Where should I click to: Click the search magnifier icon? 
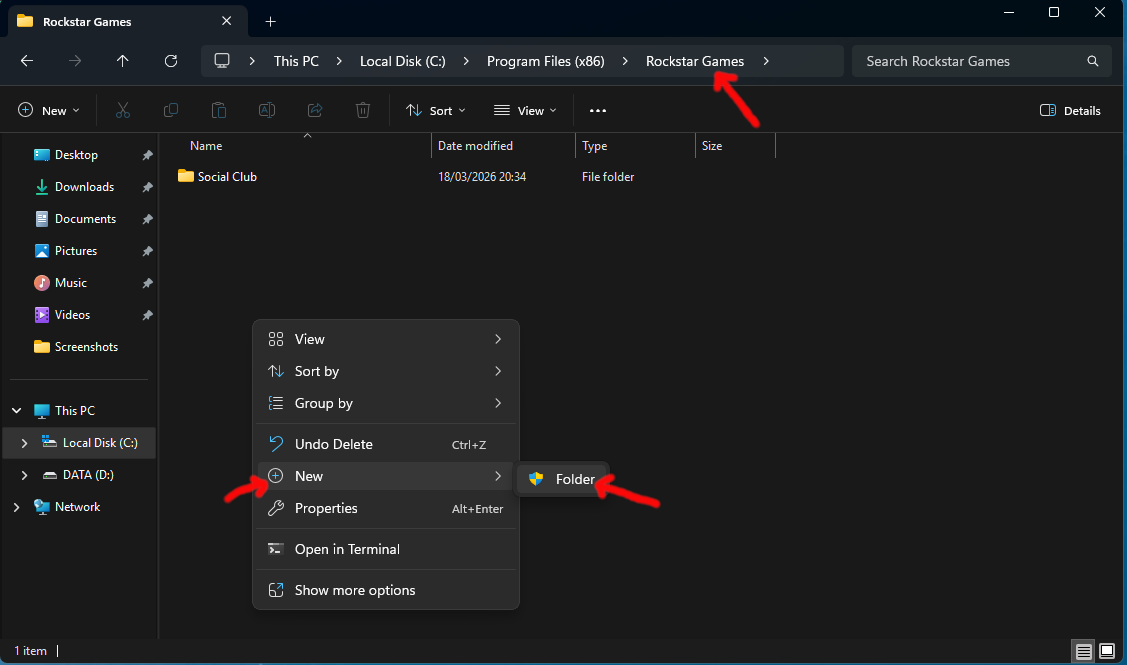(1092, 61)
